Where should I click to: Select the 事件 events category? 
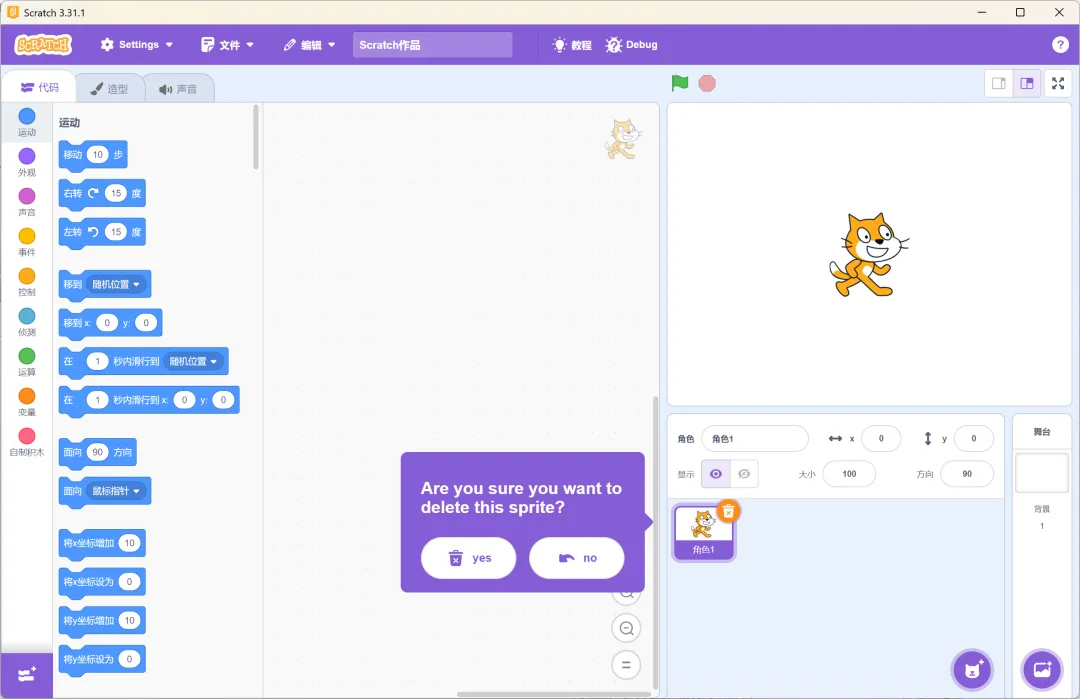(27, 242)
